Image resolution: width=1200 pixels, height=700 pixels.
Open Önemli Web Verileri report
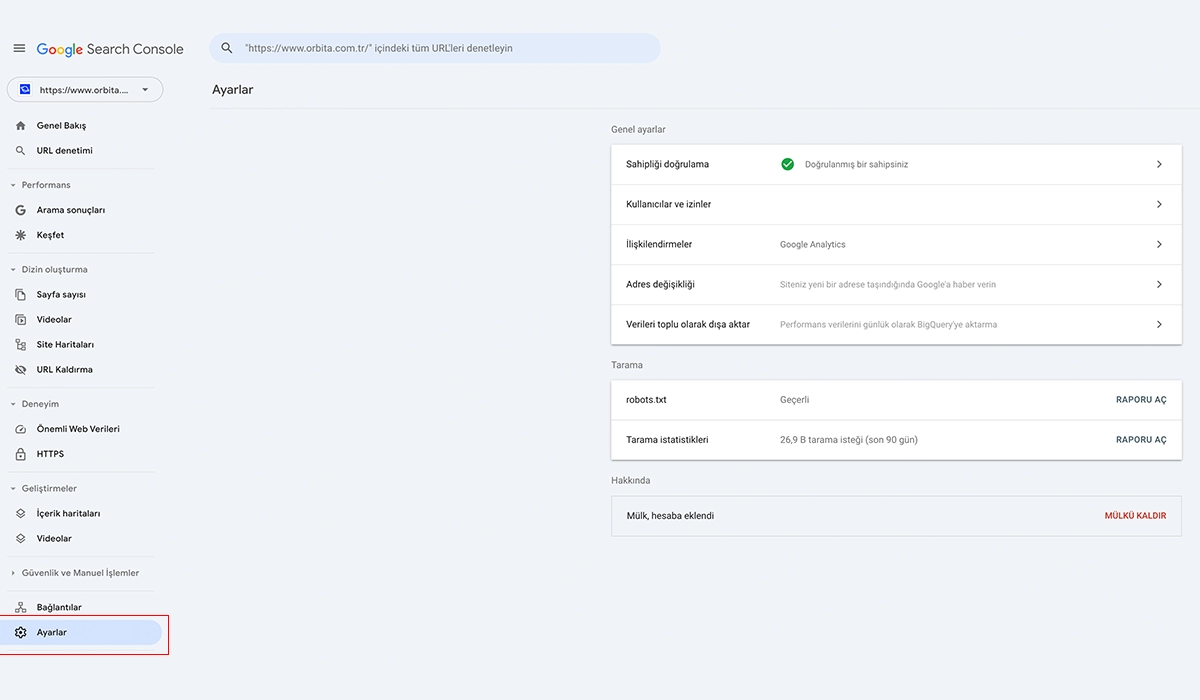coord(80,429)
